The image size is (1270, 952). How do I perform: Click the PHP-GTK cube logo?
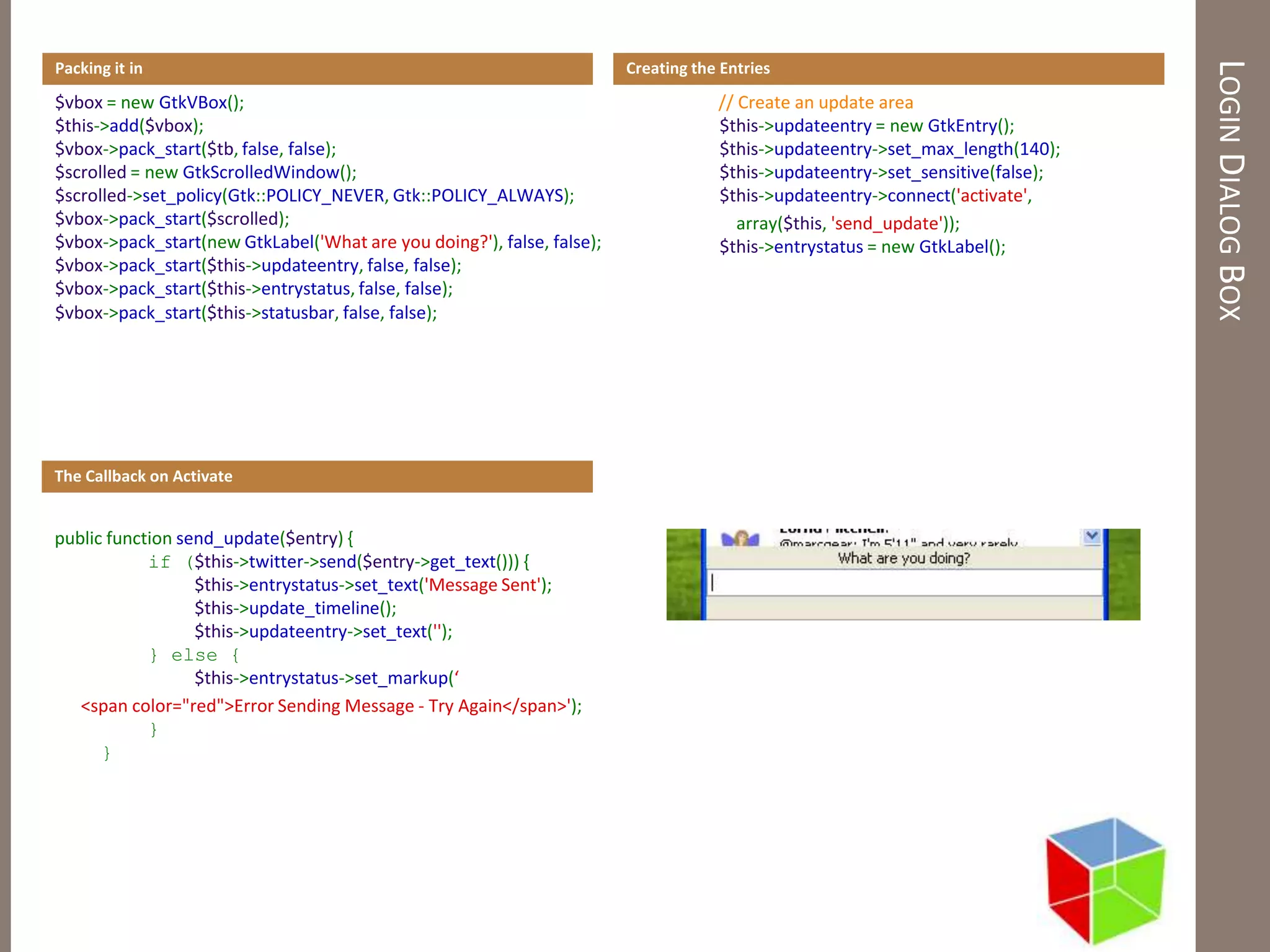(1106, 880)
